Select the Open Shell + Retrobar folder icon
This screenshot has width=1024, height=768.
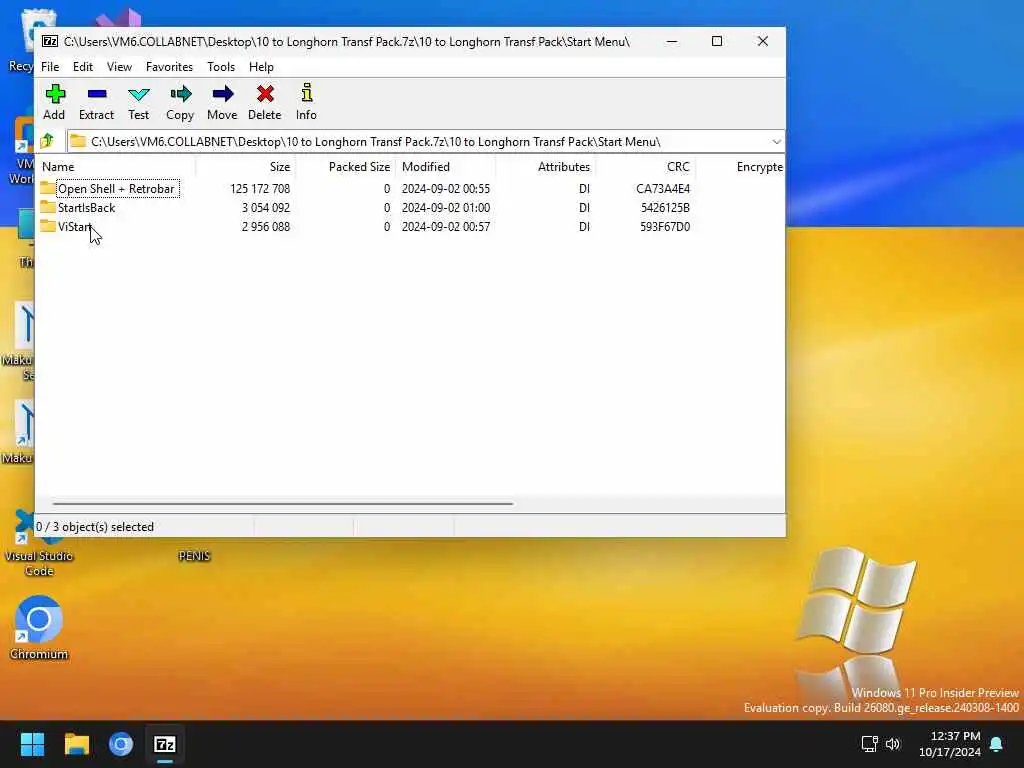(47, 188)
